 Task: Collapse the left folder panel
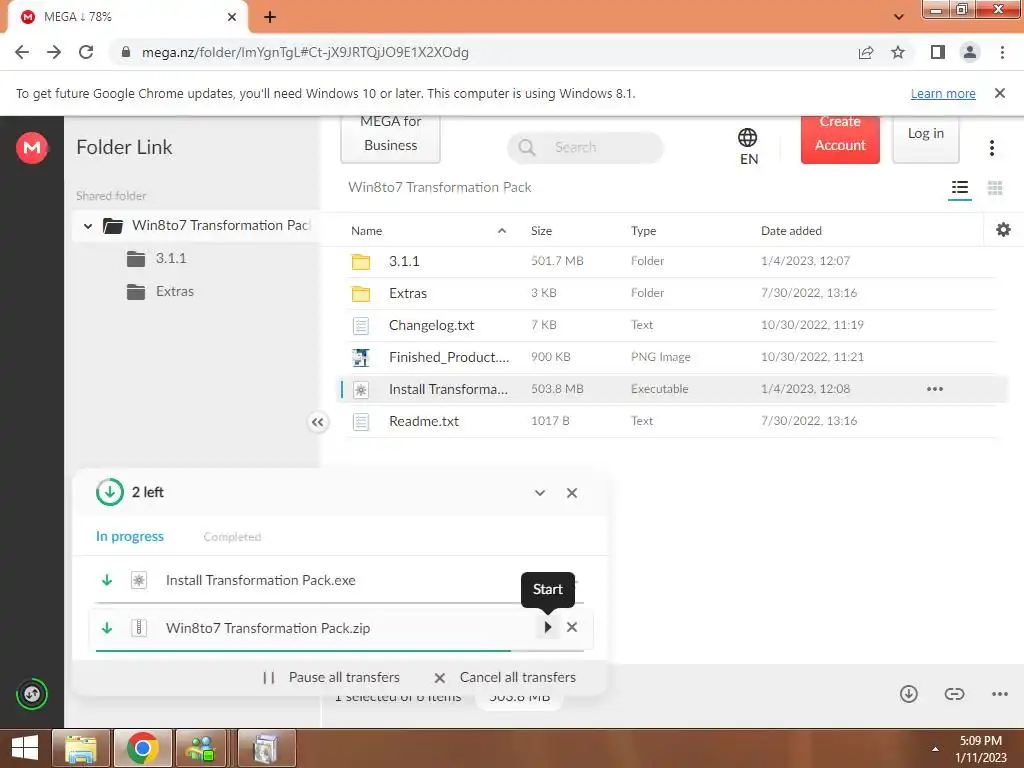[x=317, y=423]
